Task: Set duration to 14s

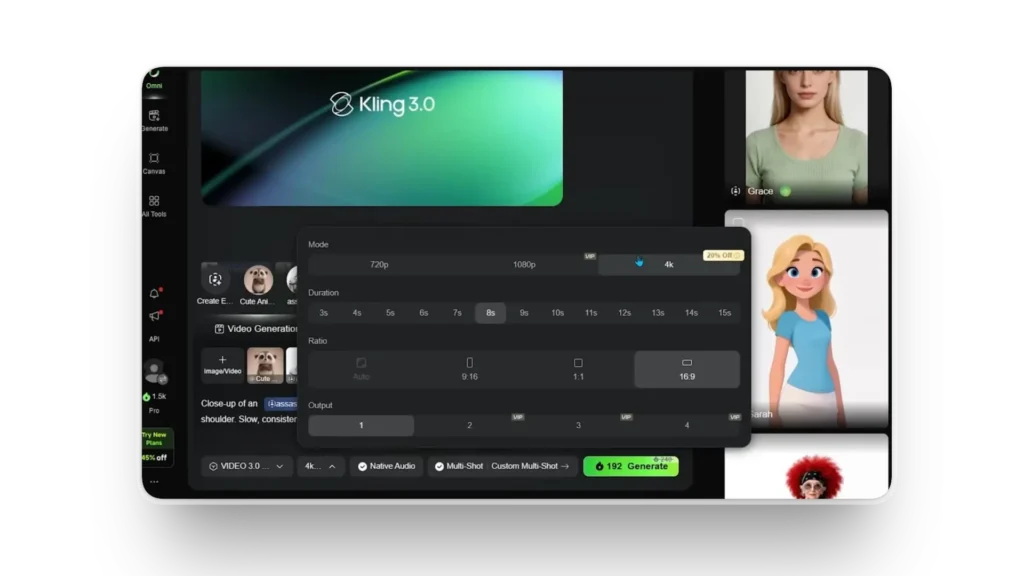Action: [691, 313]
